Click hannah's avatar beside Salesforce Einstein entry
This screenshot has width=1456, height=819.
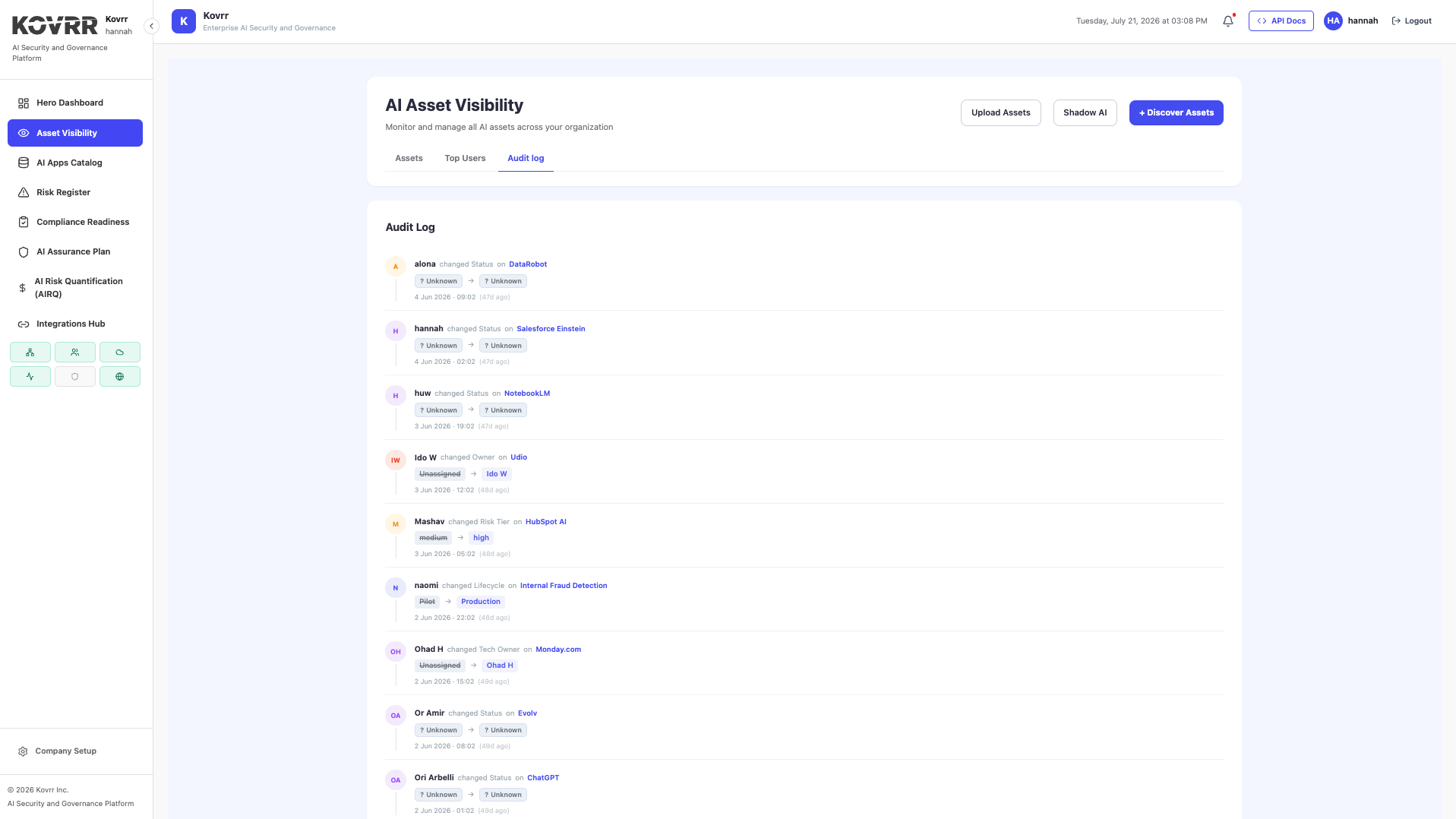click(x=396, y=331)
